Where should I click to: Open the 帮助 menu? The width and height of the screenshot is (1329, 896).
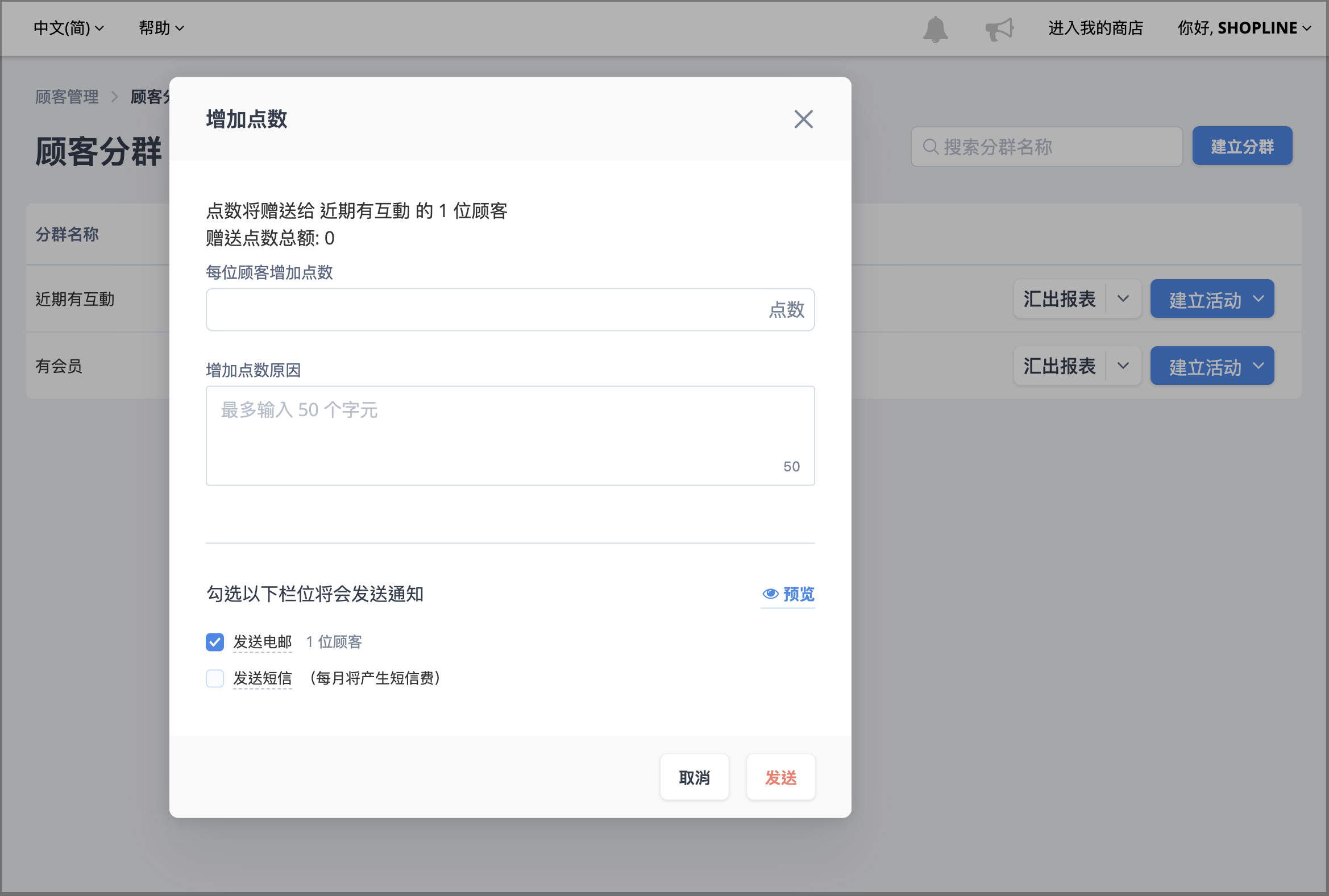point(161,28)
